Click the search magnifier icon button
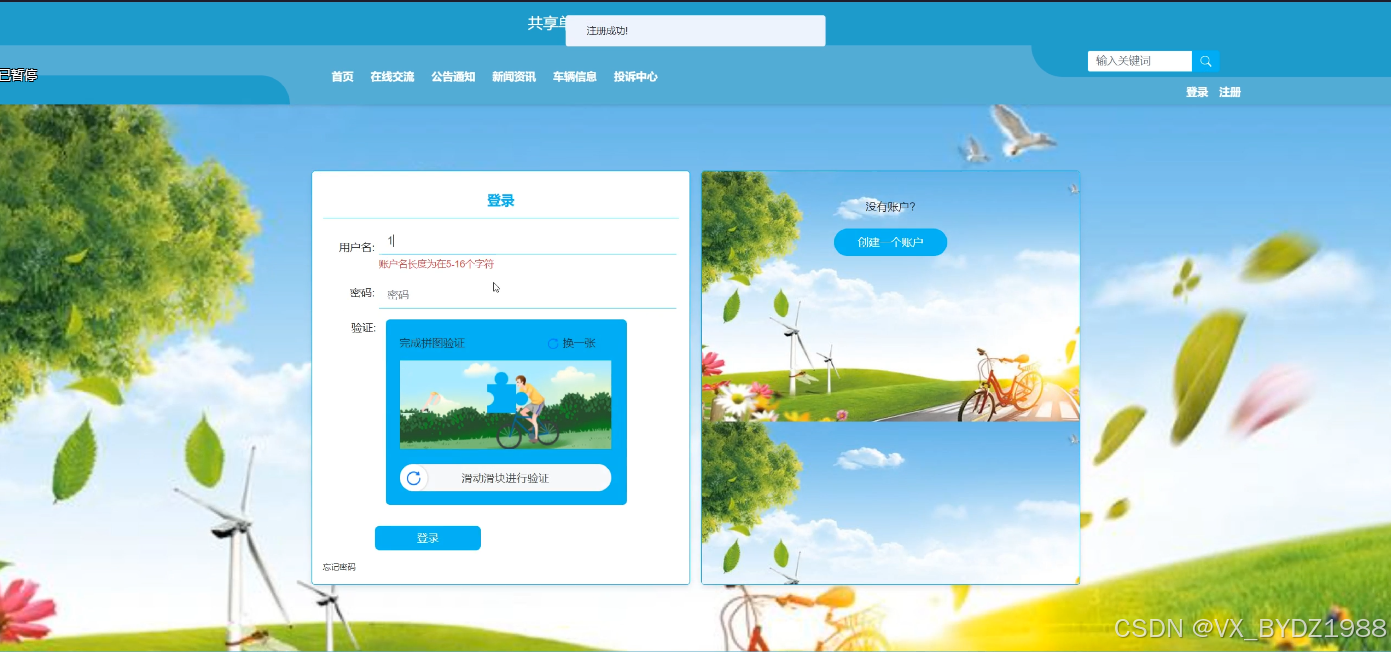The width and height of the screenshot is (1391, 652). pos(1205,61)
